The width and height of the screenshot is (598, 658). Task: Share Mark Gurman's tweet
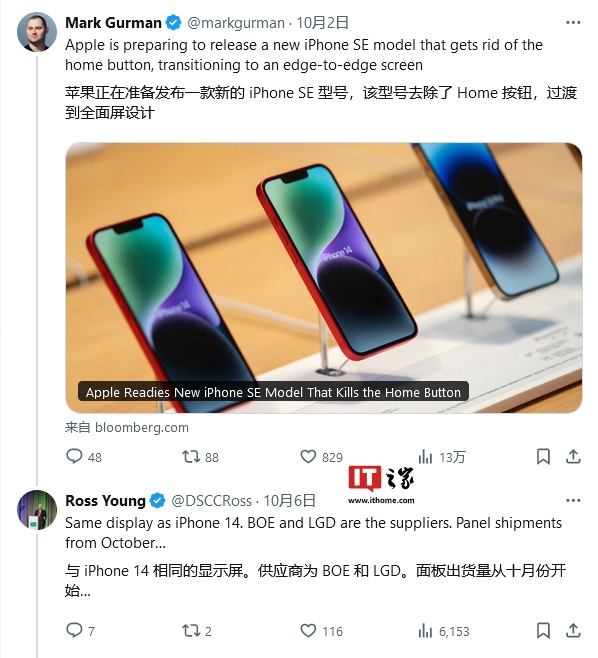pyautogui.click(x=573, y=456)
